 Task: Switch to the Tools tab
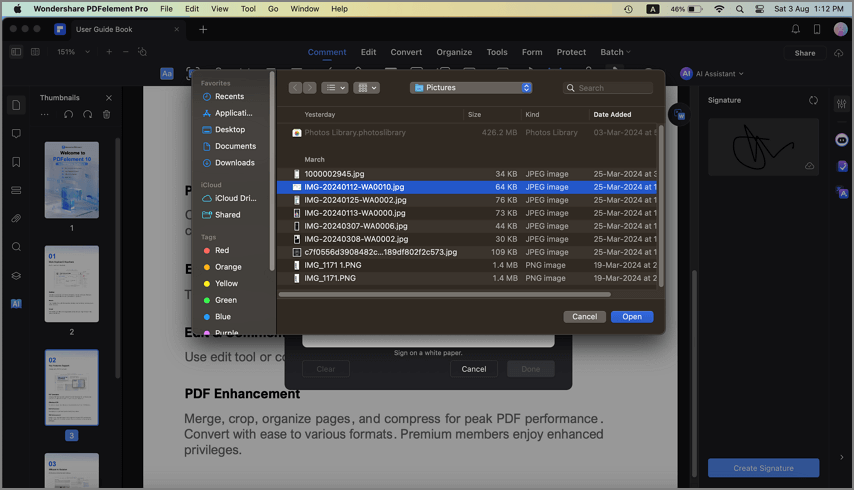pyautogui.click(x=497, y=52)
